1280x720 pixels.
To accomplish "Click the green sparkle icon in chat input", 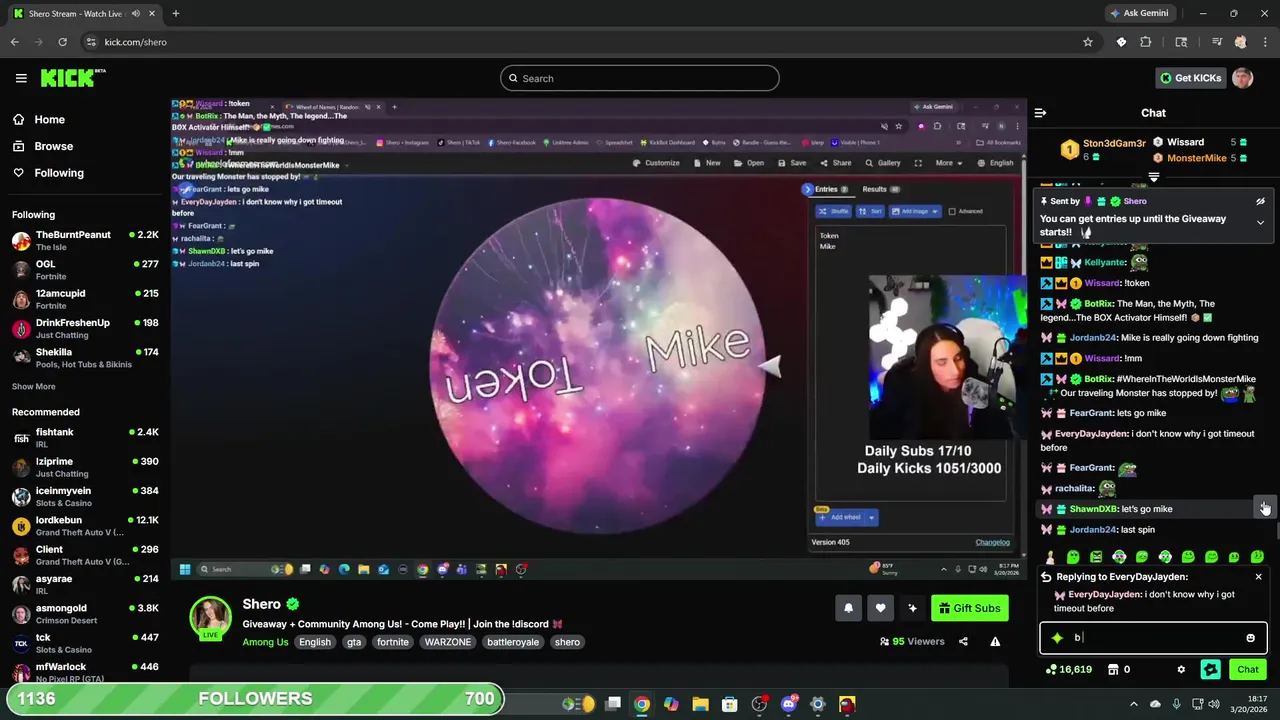I will (1057, 638).
